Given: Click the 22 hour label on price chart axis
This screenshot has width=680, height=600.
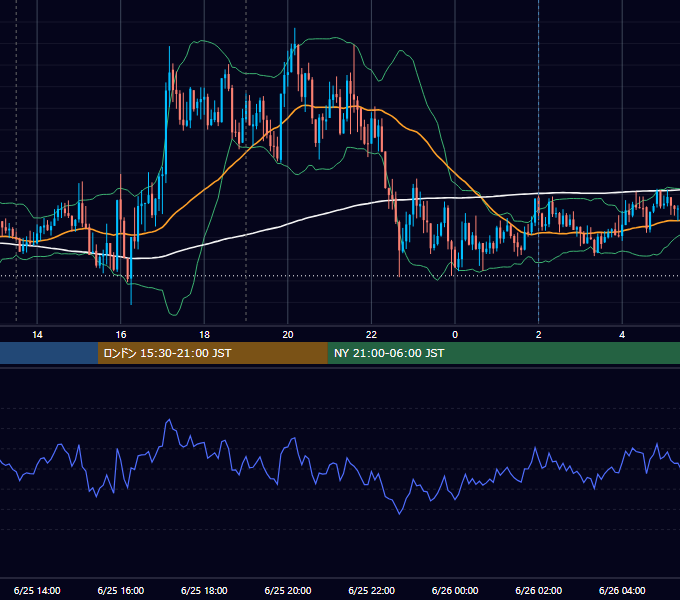Looking at the screenshot, I should pos(371,335).
